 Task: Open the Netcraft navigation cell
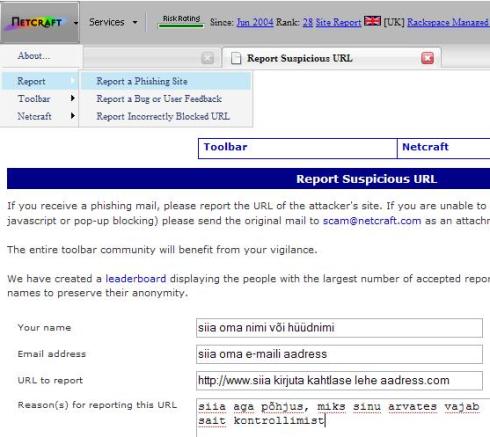[x=444, y=148]
